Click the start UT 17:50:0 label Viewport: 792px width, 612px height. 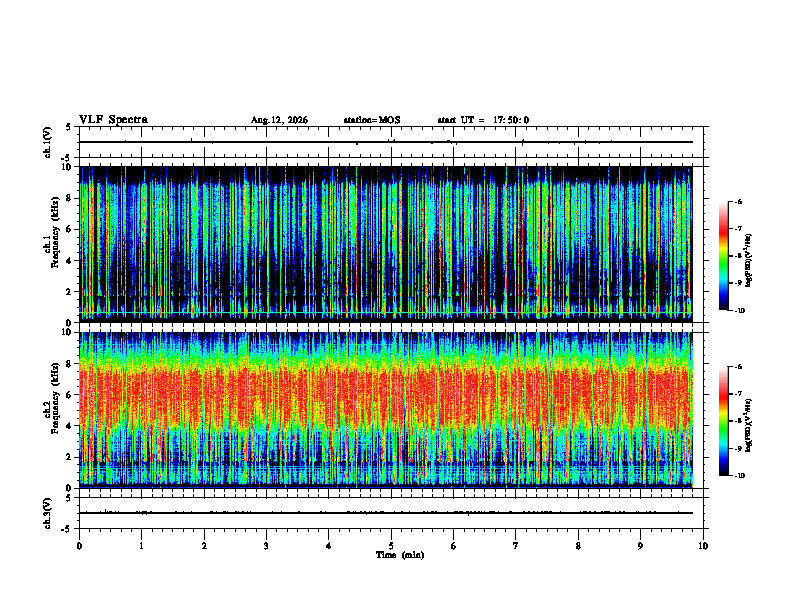coord(483,120)
